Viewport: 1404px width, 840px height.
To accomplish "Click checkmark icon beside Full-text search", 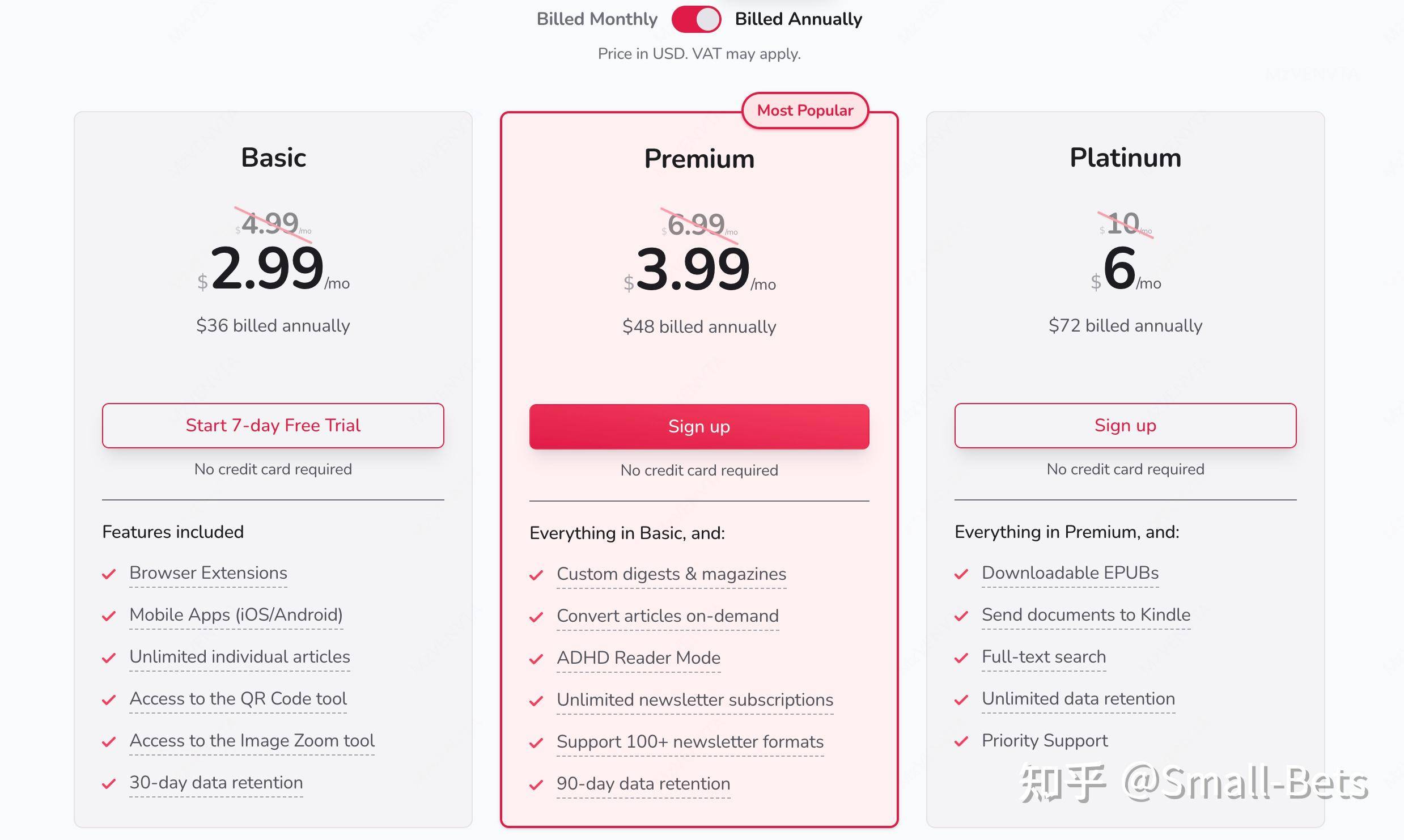I will [x=961, y=658].
